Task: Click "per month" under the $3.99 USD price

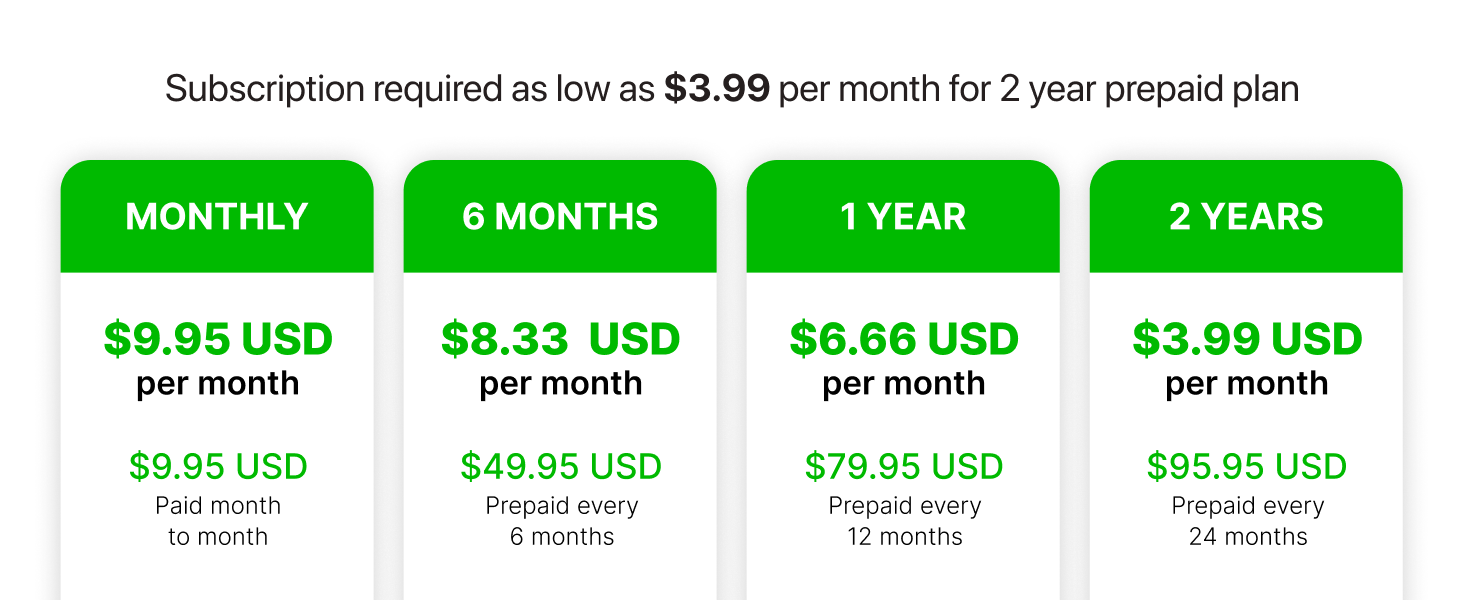Action: (1247, 384)
